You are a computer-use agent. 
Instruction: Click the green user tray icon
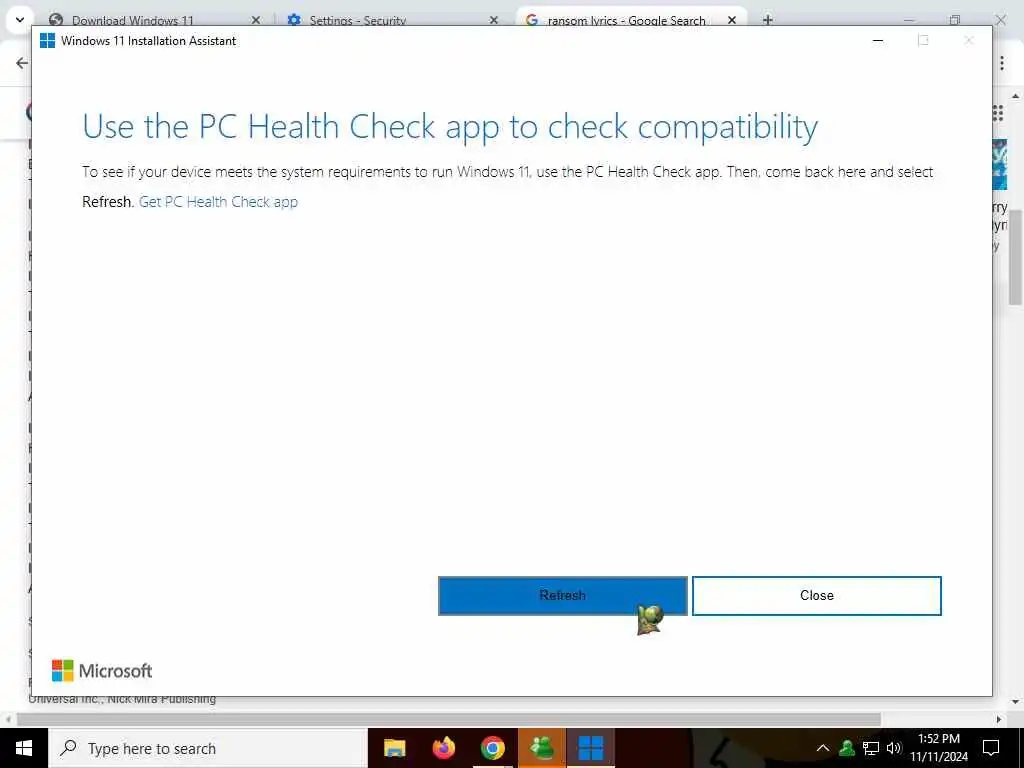coord(847,748)
